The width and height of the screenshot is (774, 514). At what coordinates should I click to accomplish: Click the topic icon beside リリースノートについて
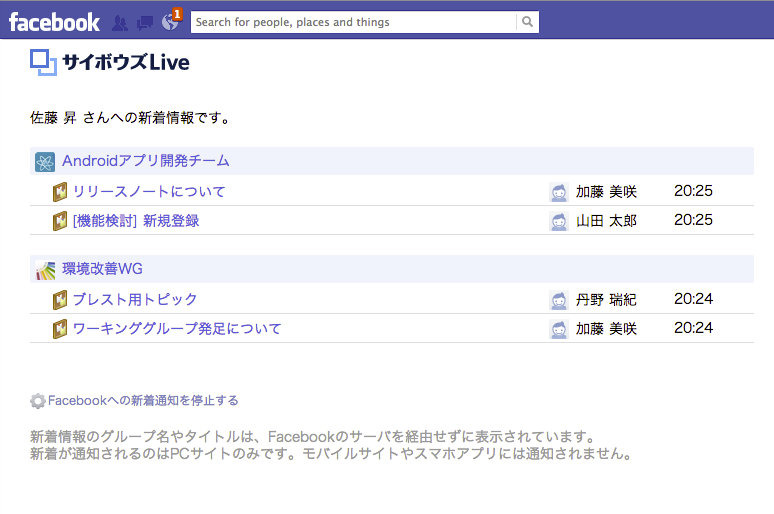(x=60, y=192)
